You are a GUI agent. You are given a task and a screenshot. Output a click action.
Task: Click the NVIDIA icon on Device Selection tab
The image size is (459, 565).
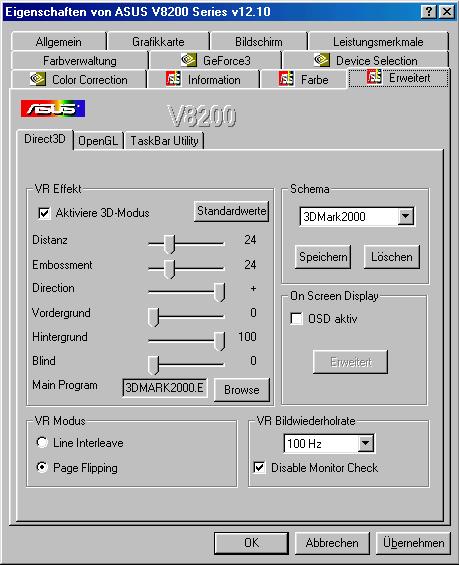coord(322,60)
